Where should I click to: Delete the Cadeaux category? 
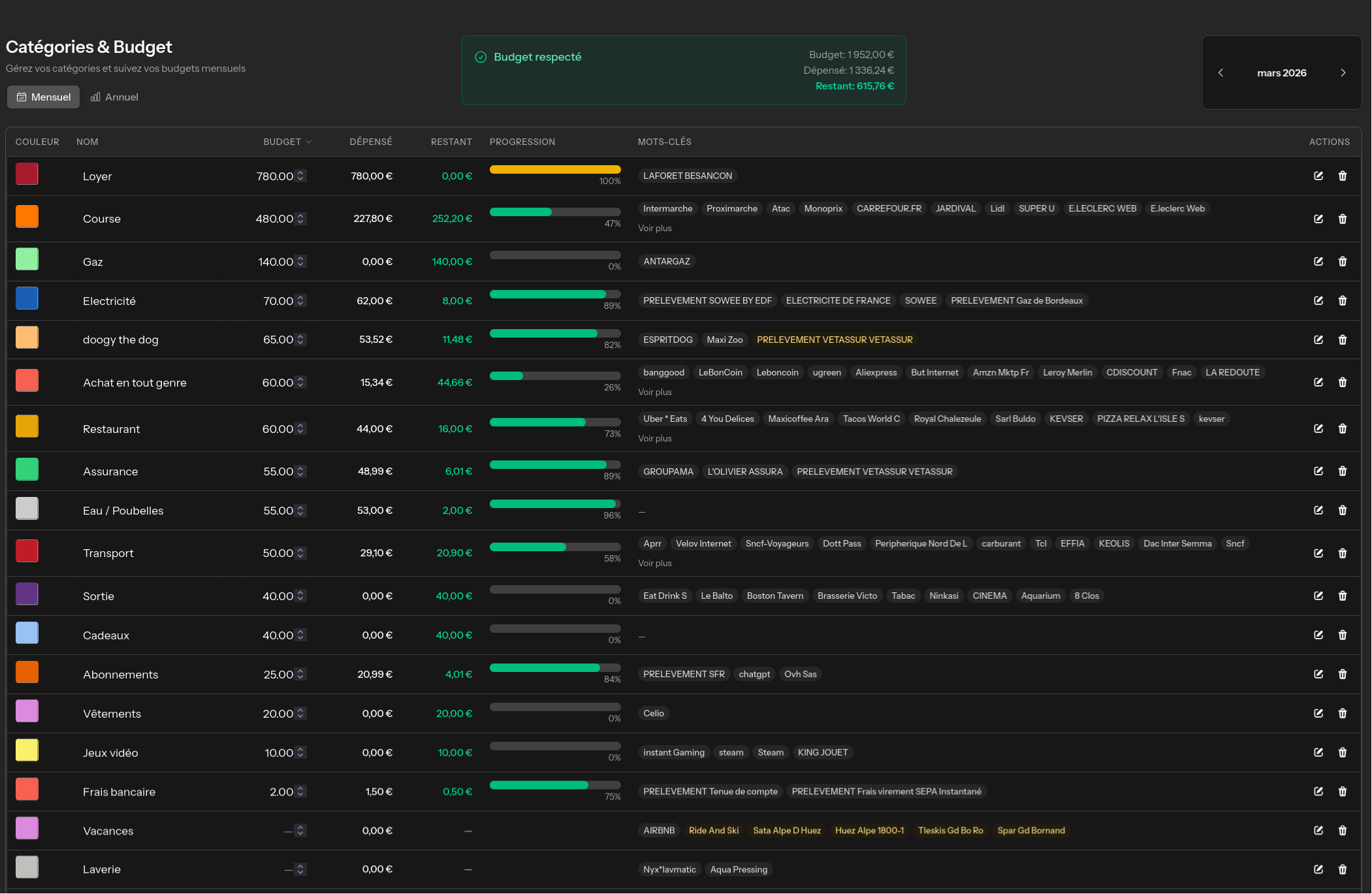[1343, 635]
